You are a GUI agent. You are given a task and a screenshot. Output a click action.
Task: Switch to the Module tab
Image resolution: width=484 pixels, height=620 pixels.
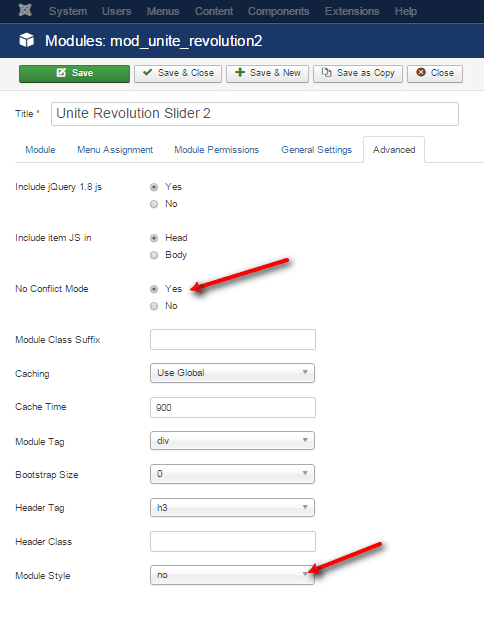(x=40, y=150)
